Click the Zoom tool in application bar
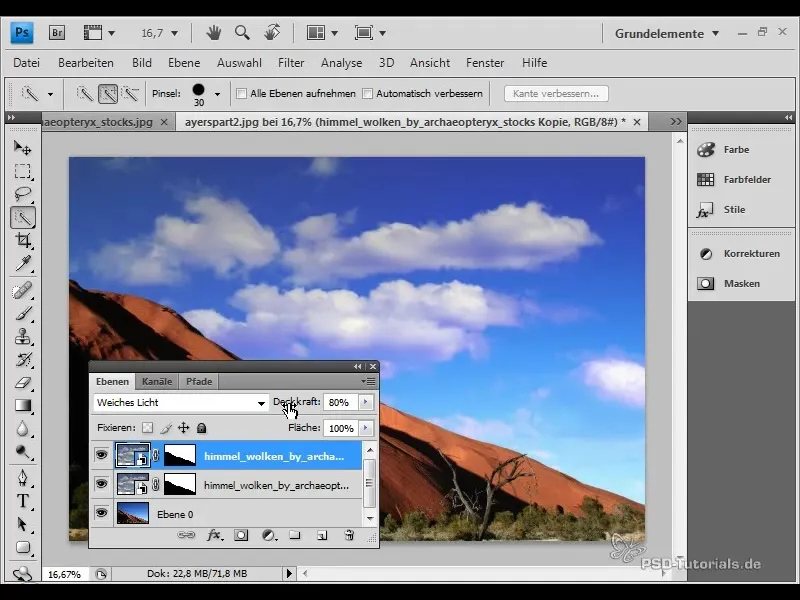Viewport: 800px width, 600px height. 242,33
